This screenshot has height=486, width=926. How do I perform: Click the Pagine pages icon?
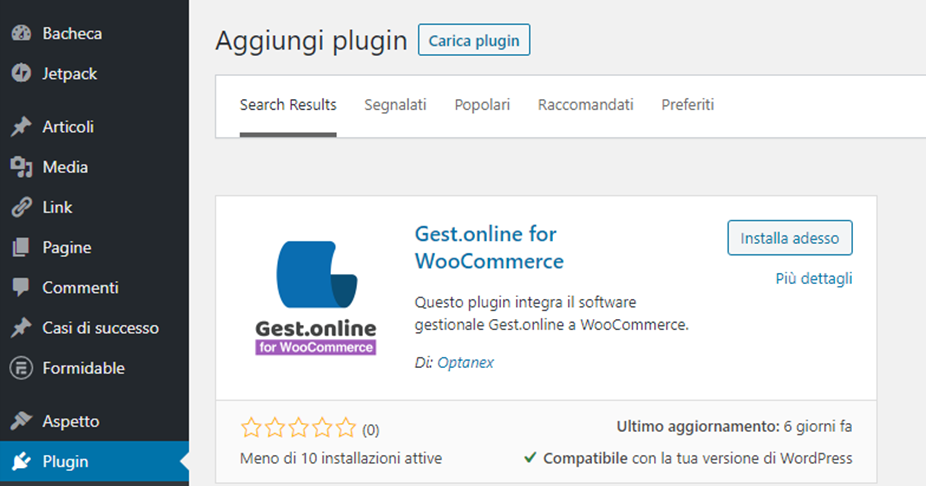[21, 247]
